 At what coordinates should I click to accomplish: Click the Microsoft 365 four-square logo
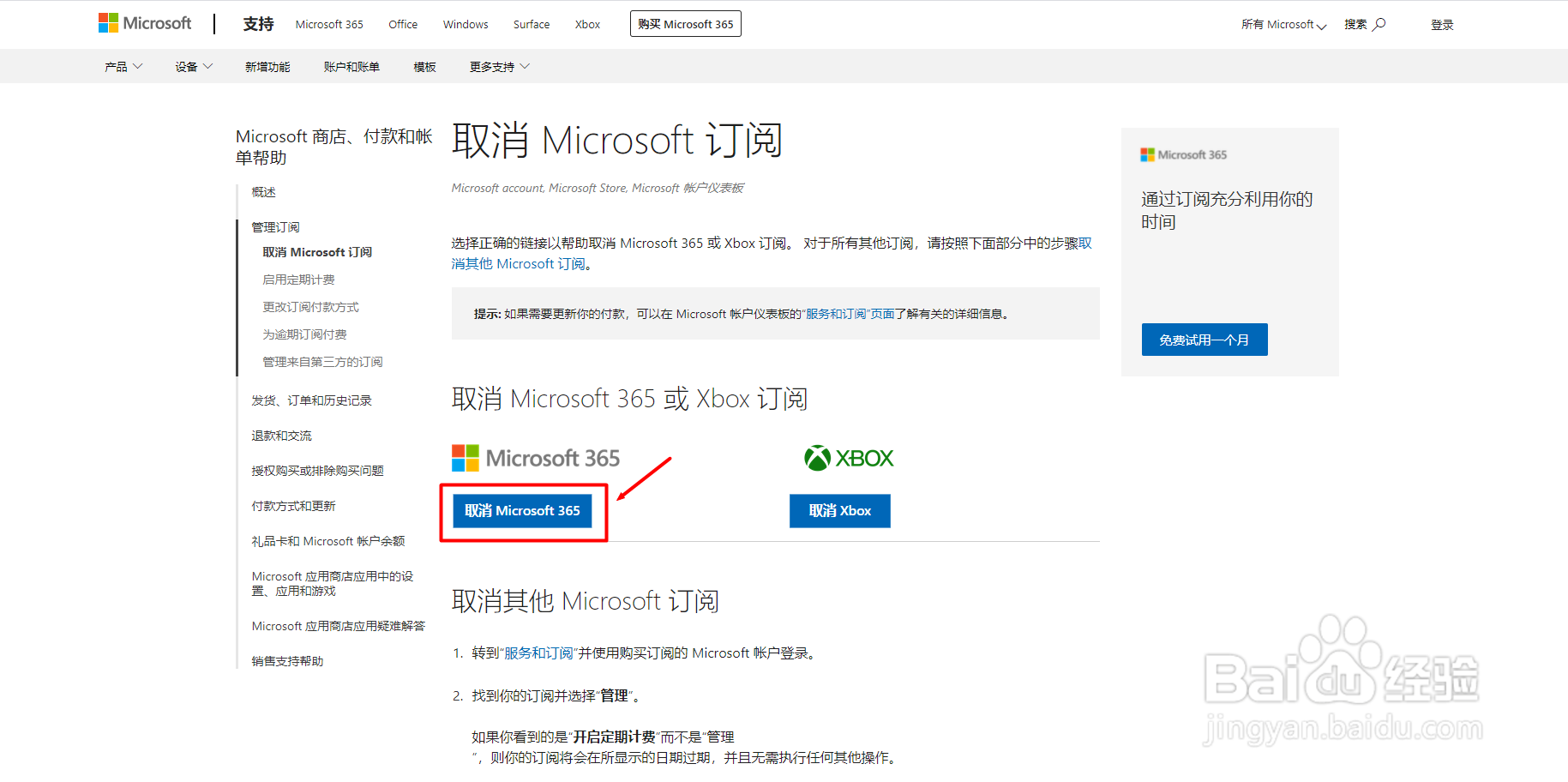464,457
